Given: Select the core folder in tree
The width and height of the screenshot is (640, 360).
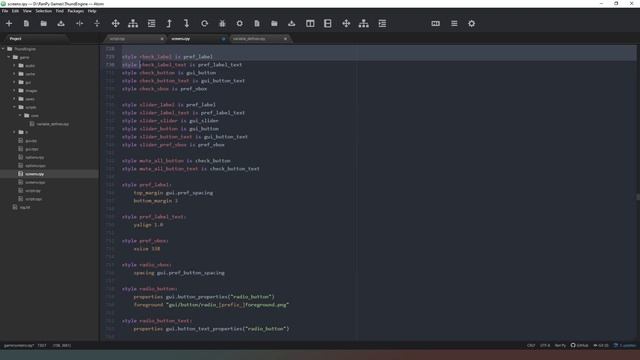Looking at the screenshot, I should pos(35,116).
